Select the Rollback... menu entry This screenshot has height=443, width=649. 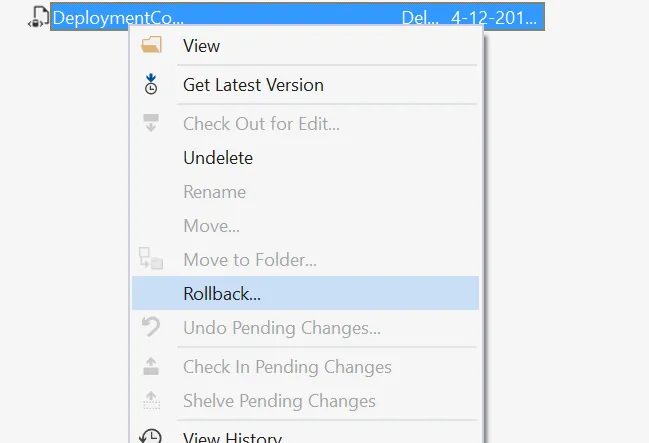click(222, 294)
